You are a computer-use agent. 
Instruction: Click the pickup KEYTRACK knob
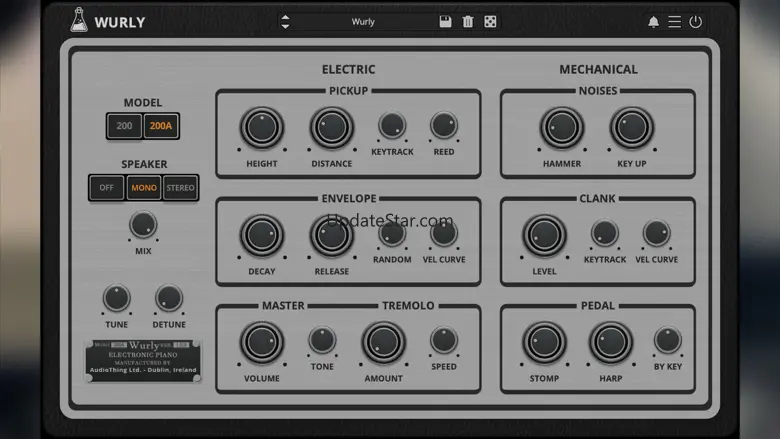392,125
